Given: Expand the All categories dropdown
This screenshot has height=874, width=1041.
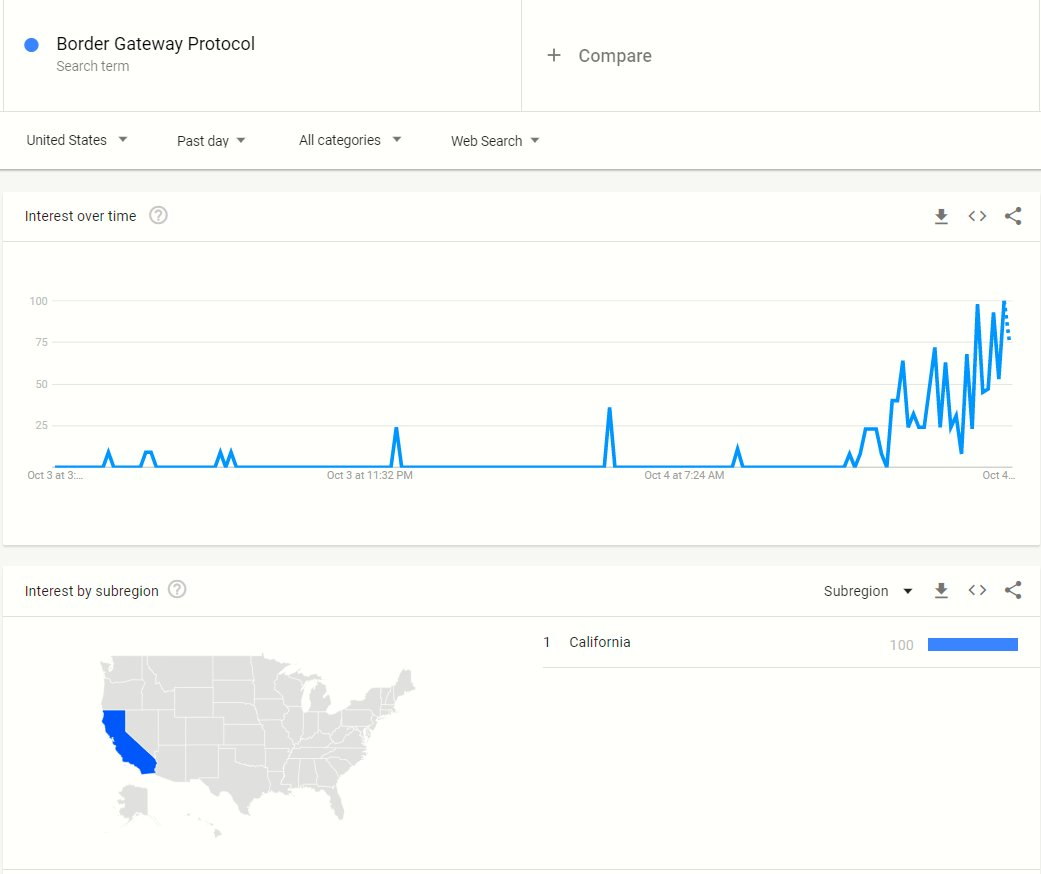Looking at the screenshot, I should (x=350, y=140).
